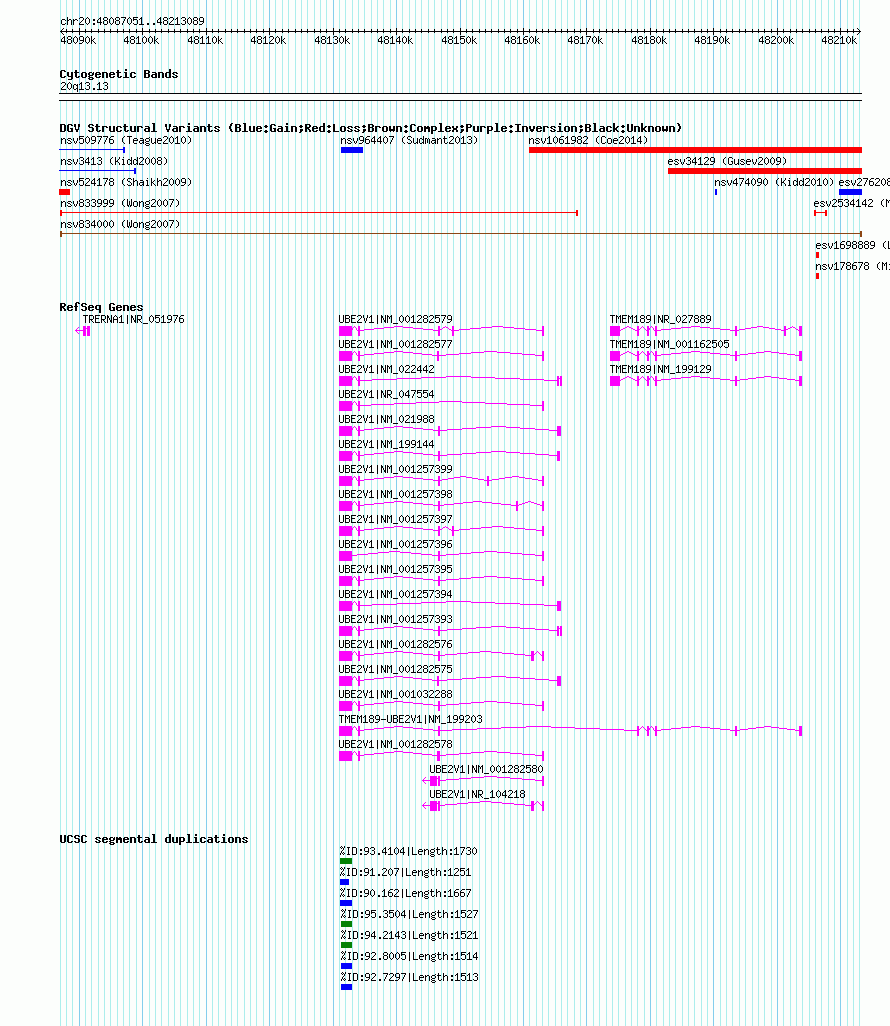Screen dimensions: 890x1026
Task: Open variant nsv834000 (Wong2007) label
Action: click(x=120, y=224)
